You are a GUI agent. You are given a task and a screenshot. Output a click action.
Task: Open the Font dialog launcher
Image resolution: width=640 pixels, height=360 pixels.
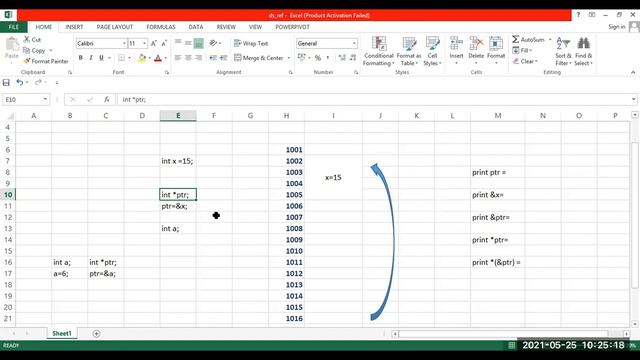pos(167,72)
